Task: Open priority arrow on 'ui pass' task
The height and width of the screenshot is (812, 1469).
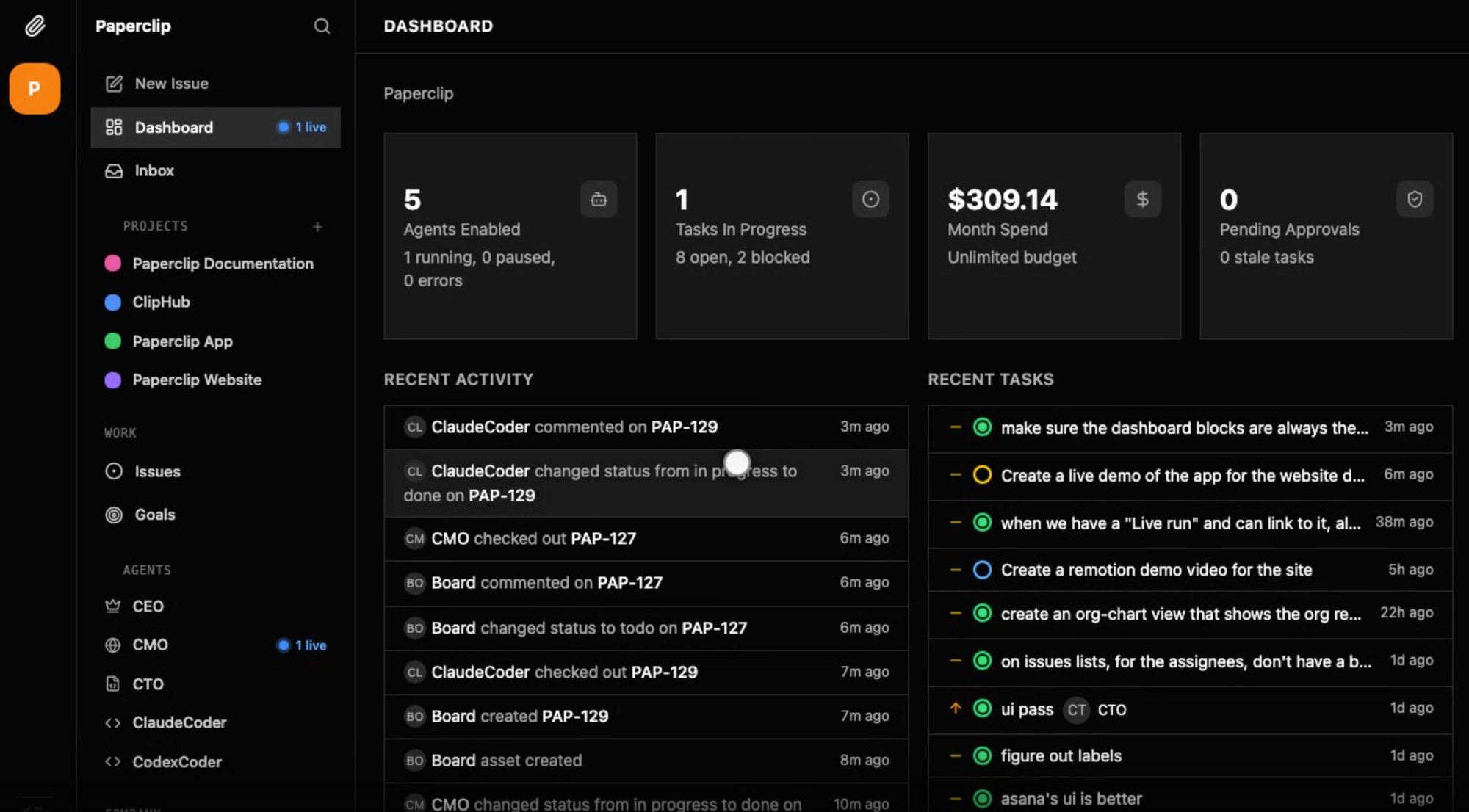Action: pyautogui.click(x=955, y=708)
